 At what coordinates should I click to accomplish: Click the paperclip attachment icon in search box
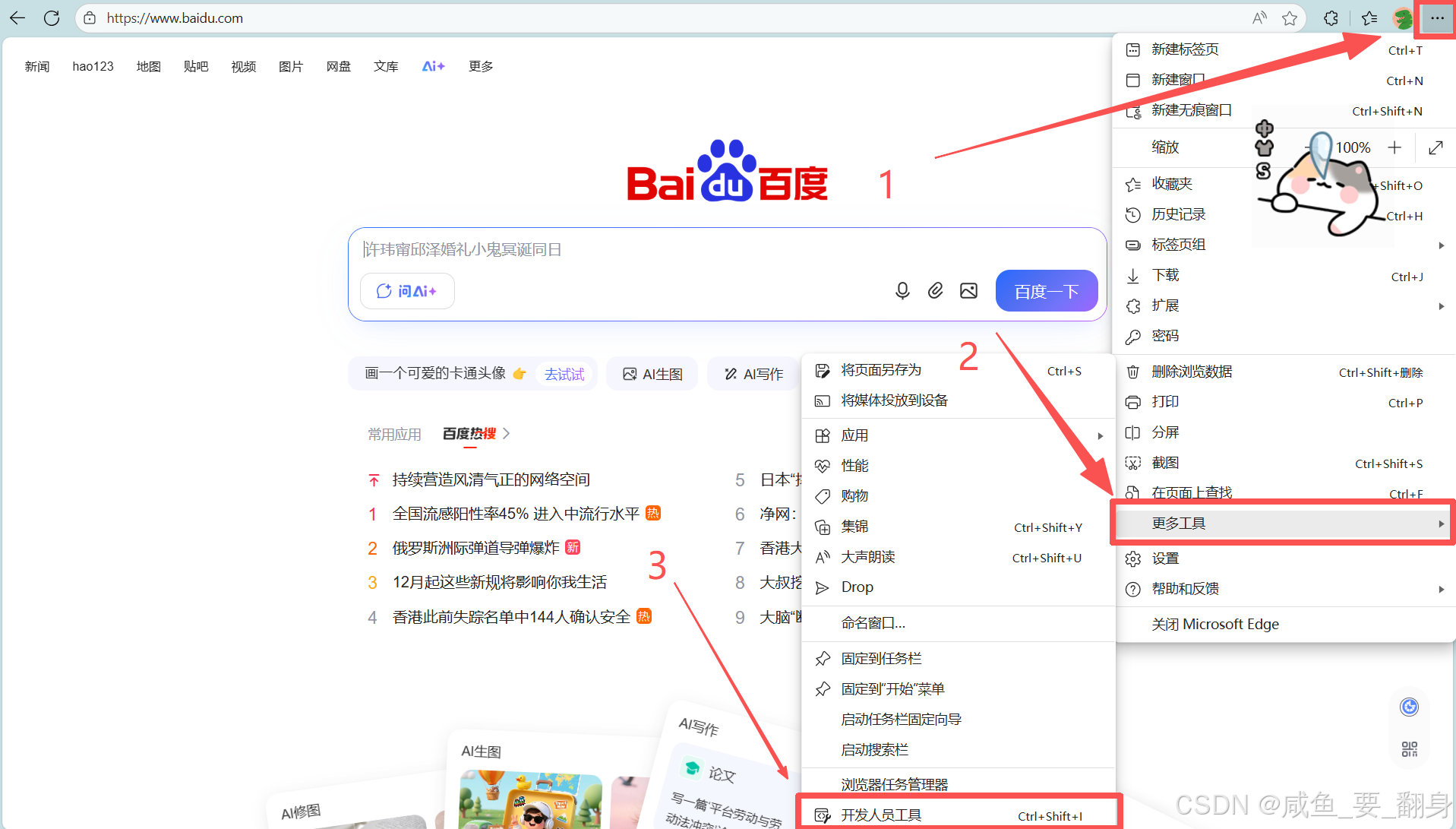pos(935,291)
